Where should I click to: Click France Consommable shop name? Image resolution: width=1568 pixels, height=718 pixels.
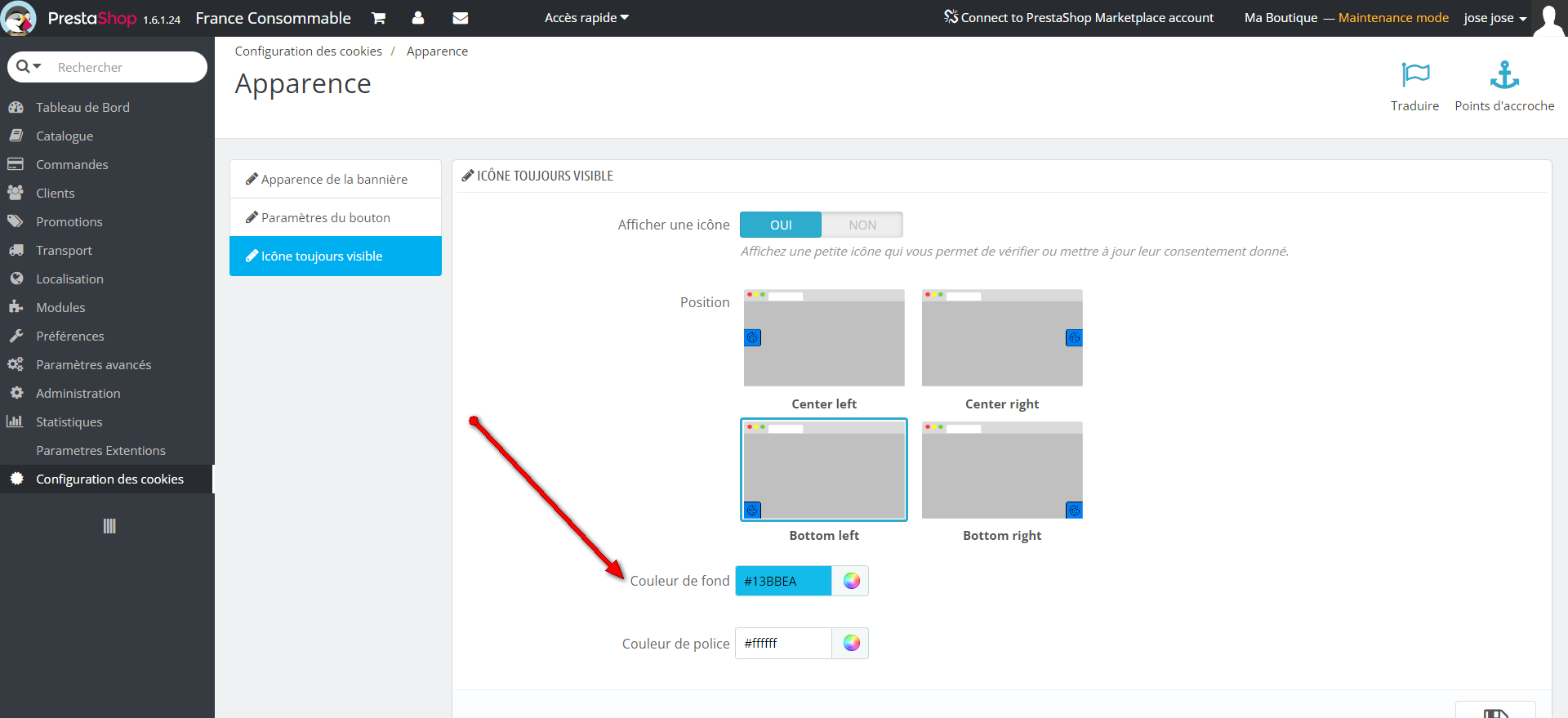[273, 18]
